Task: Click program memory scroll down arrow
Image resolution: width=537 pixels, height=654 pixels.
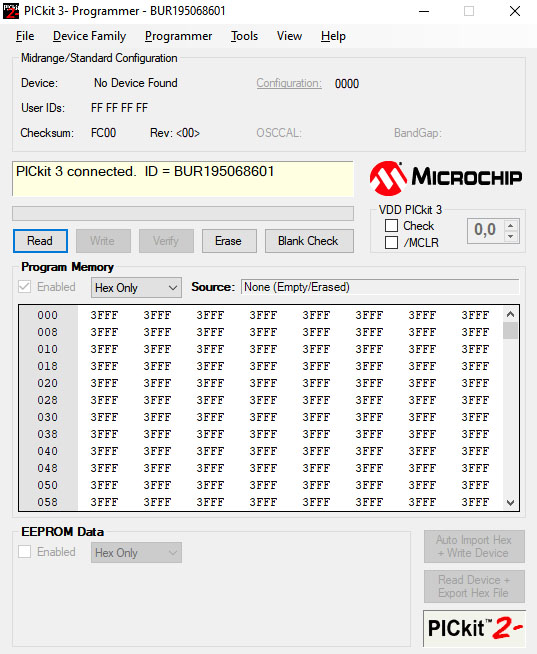Action: pos(510,503)
